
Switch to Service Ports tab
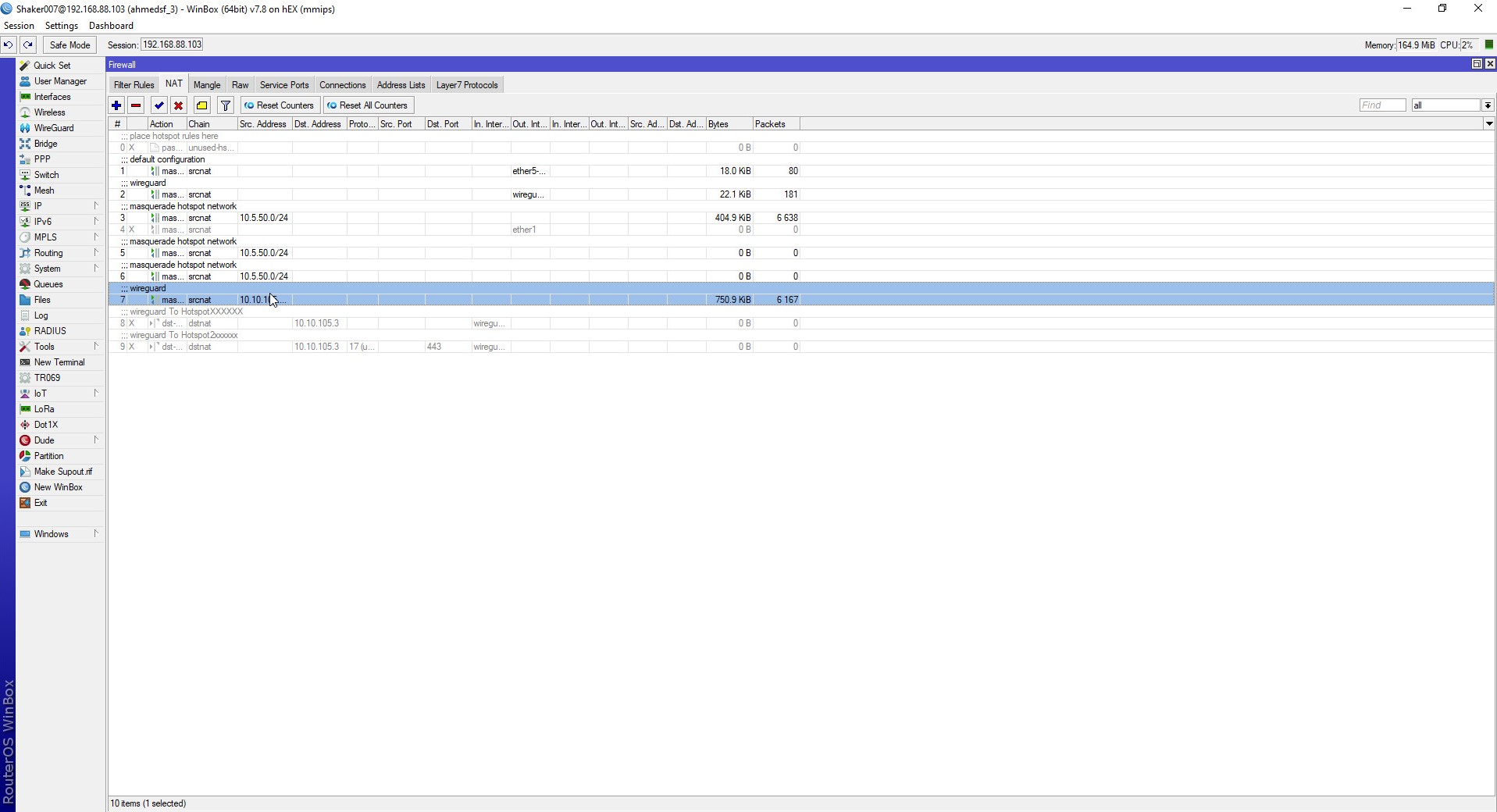284,85
